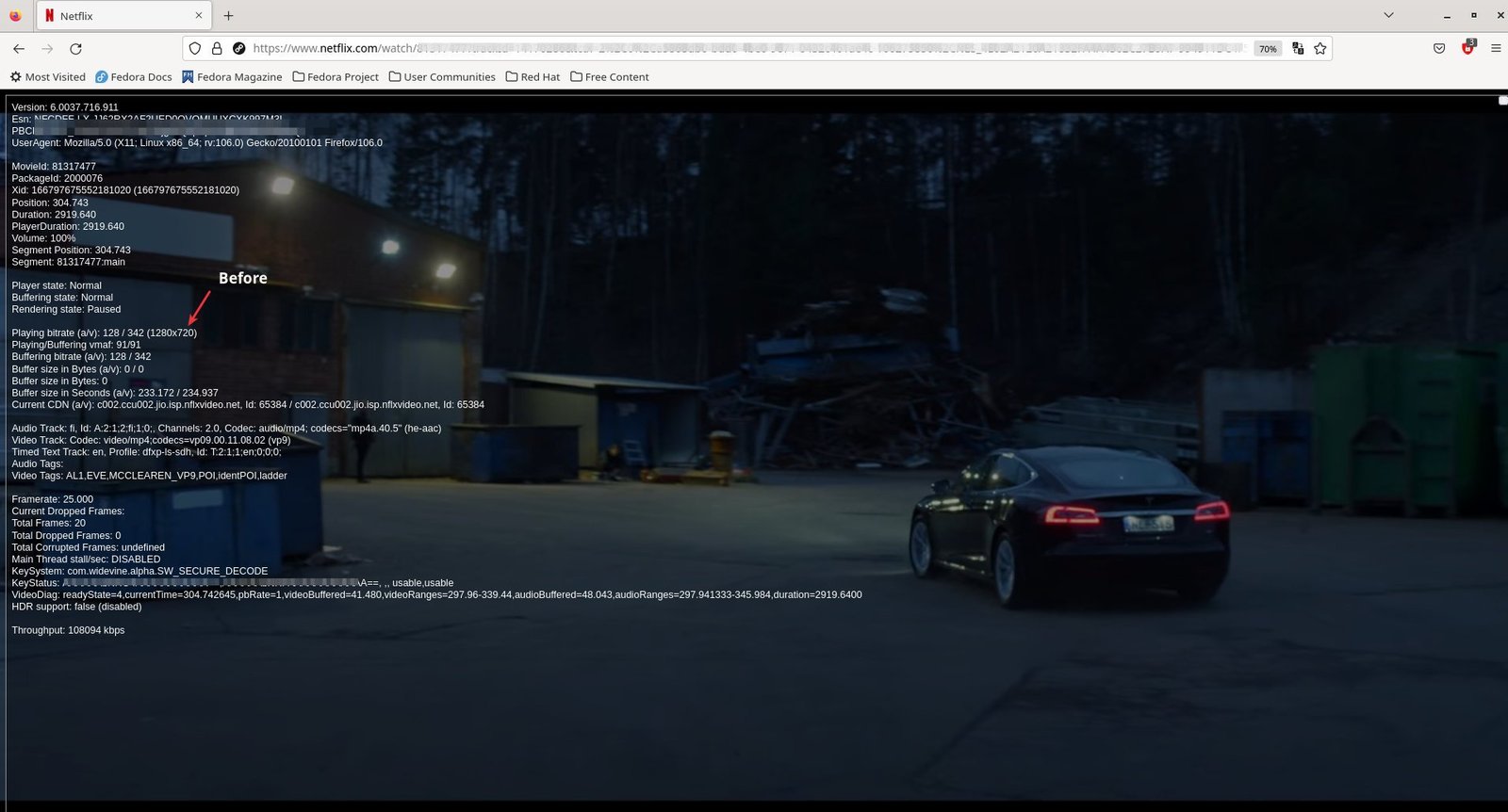
Task: Click the Duration: 2919.640 line
Action: coord(54,215)
